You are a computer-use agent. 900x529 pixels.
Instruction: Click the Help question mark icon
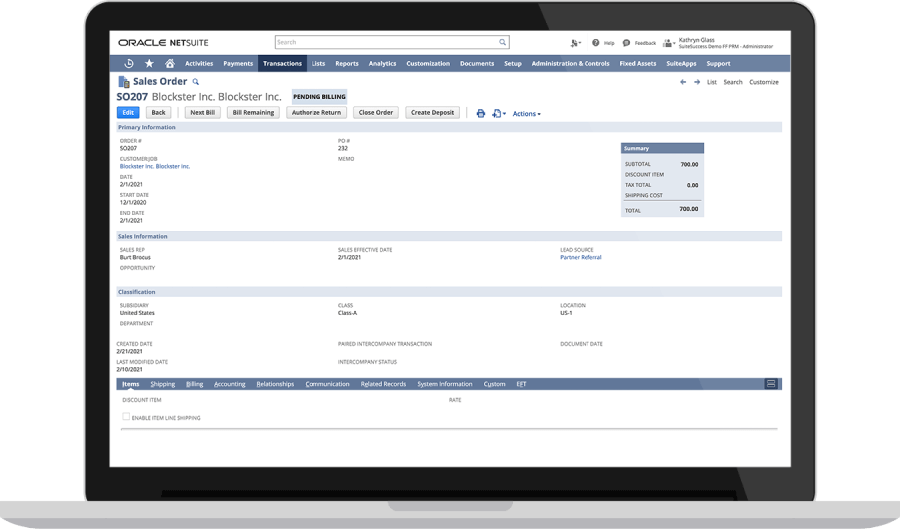596,42
